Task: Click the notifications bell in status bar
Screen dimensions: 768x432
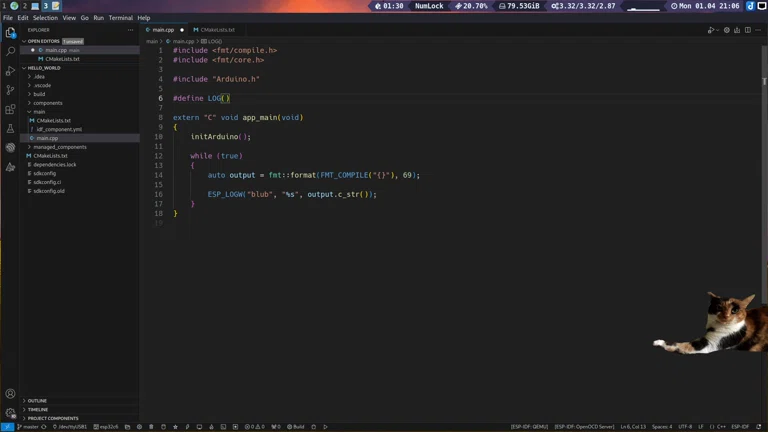Action: 759,427
